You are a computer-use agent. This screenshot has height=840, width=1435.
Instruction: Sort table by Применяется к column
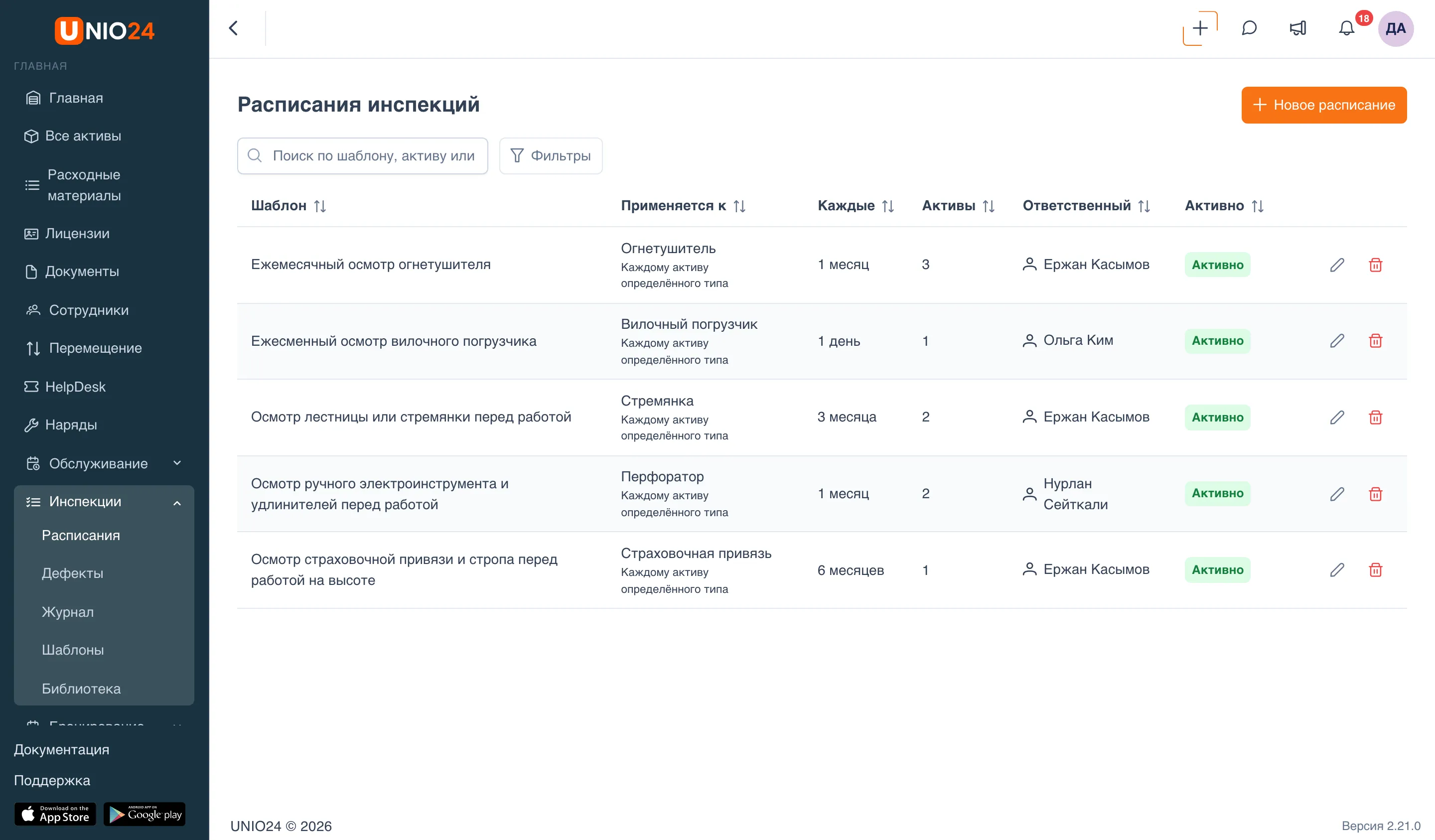click(739, 206)
